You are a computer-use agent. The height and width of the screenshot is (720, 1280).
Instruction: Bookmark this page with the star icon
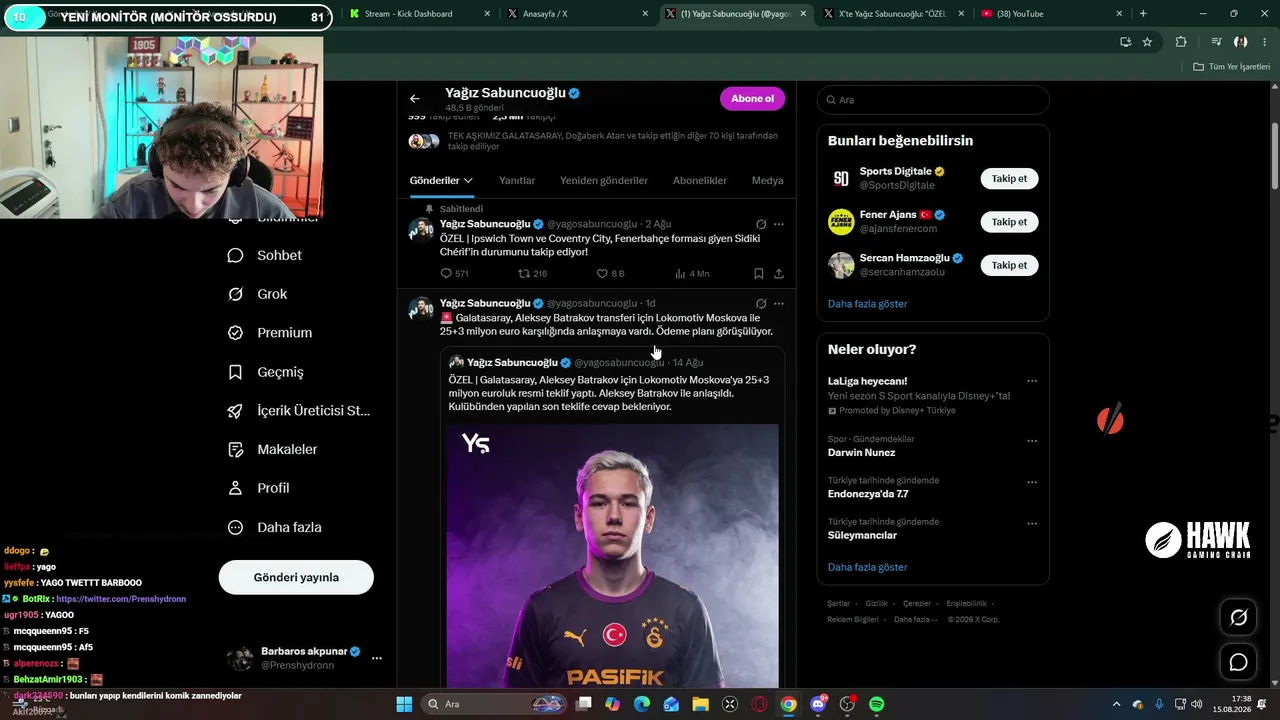tap(1147, 42)
